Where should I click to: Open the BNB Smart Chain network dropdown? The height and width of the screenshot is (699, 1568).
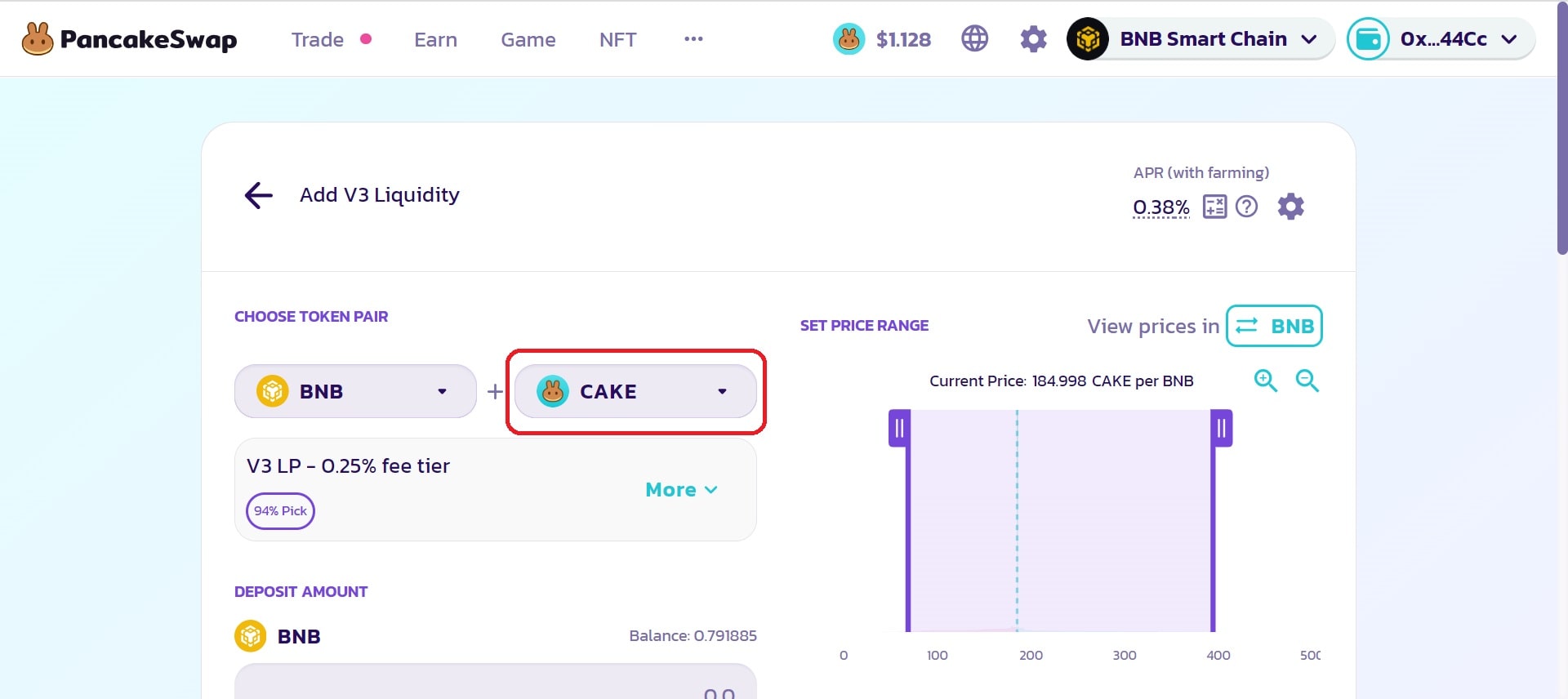click(1200, 38)
